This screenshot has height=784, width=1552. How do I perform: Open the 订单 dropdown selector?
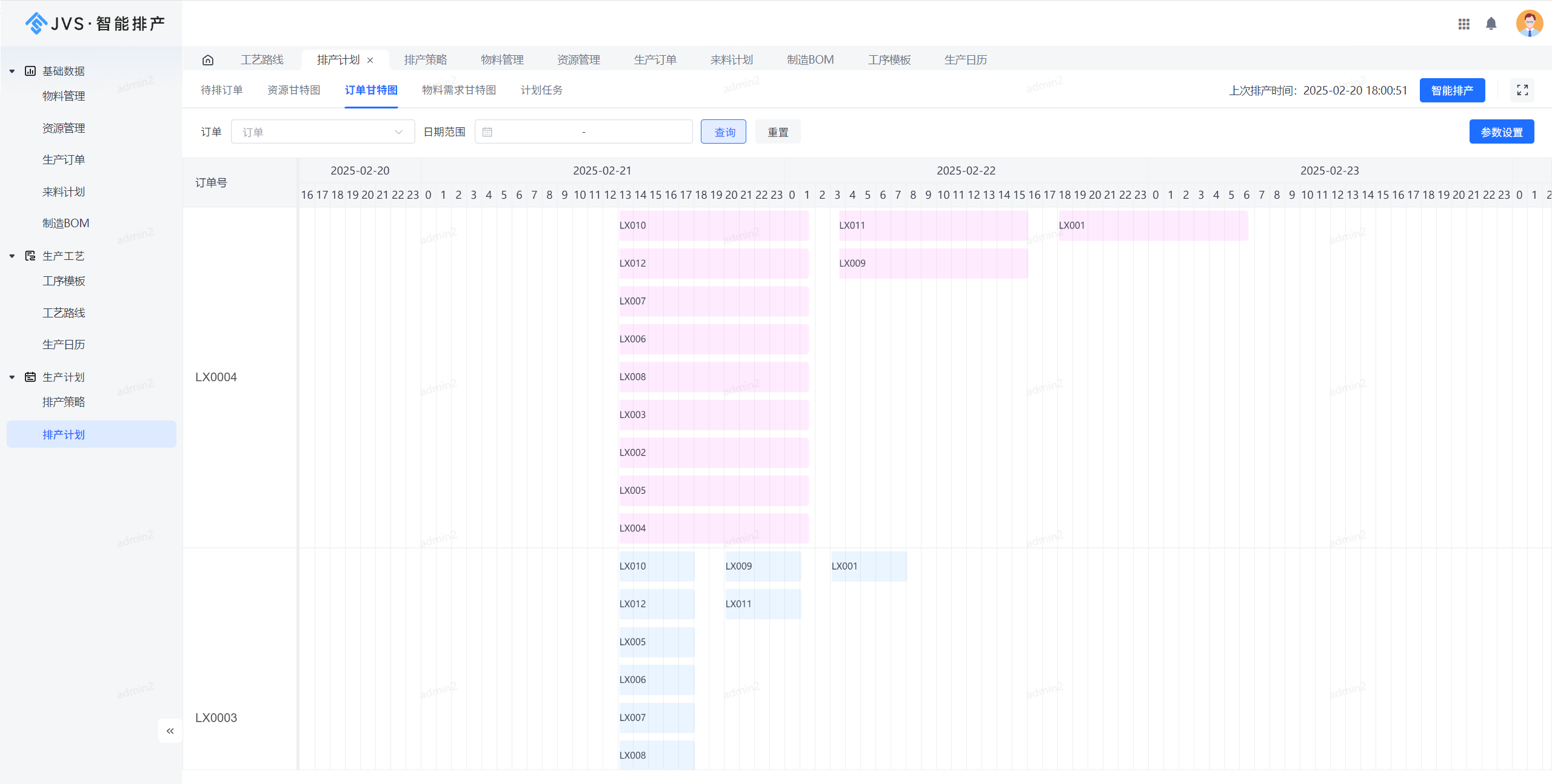click(x=323, y=132)
